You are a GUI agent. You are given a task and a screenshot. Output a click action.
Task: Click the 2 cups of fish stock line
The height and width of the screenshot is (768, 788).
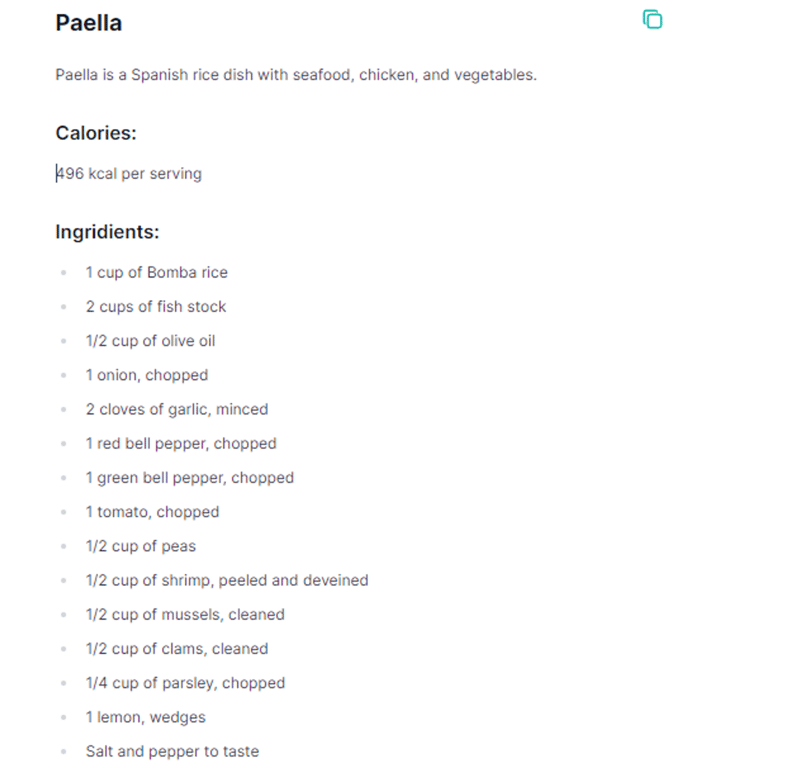pyautogui.click(x=156, y=307)
